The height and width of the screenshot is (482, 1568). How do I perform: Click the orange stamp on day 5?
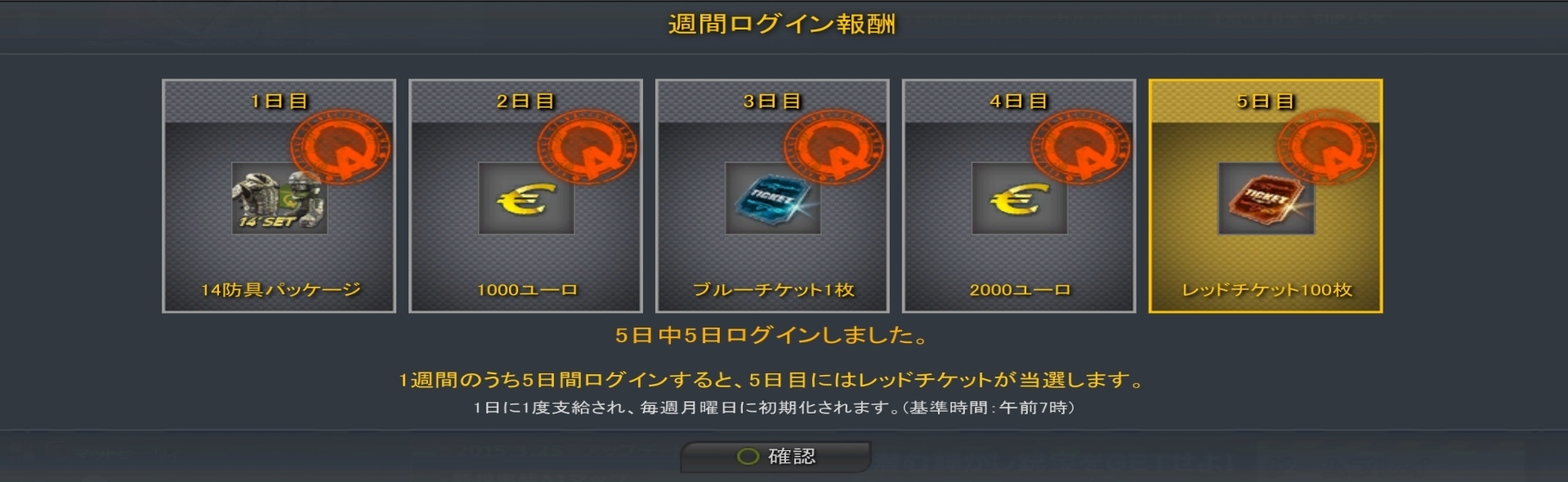pyautogui.click(x=1328, y=148)
